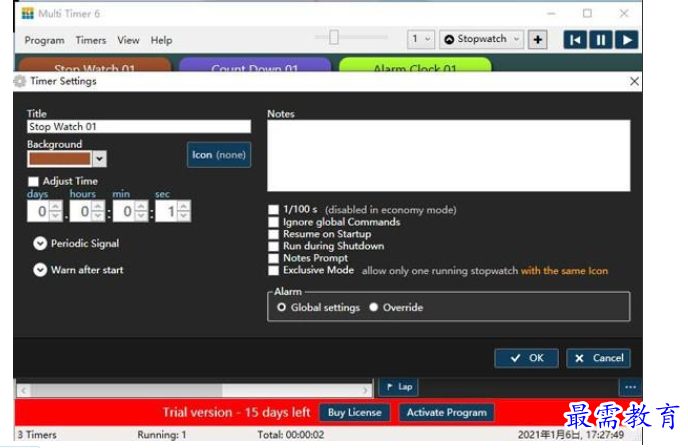Image resolution: width=688 pixels, height=448 pixels.
Task: Click the plus add timer button
Action: (538, 40)
